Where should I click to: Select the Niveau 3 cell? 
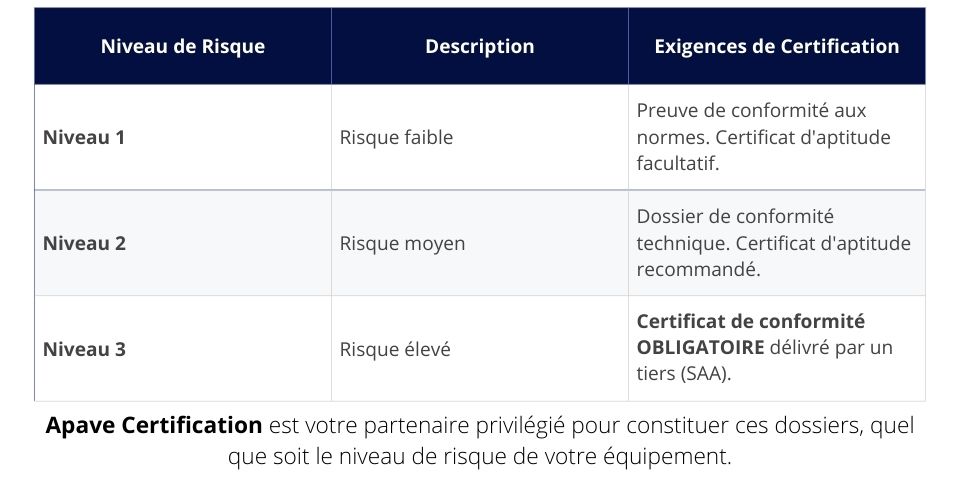click(x=182, y=349)
